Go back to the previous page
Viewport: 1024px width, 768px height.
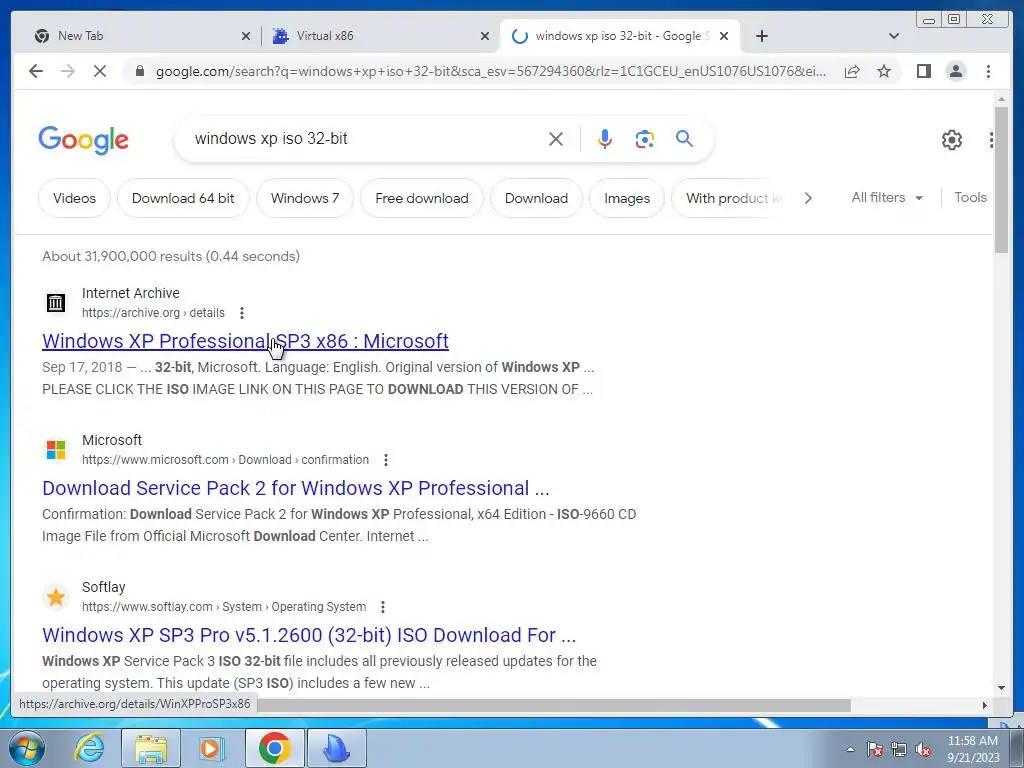[x=36, y=71]
